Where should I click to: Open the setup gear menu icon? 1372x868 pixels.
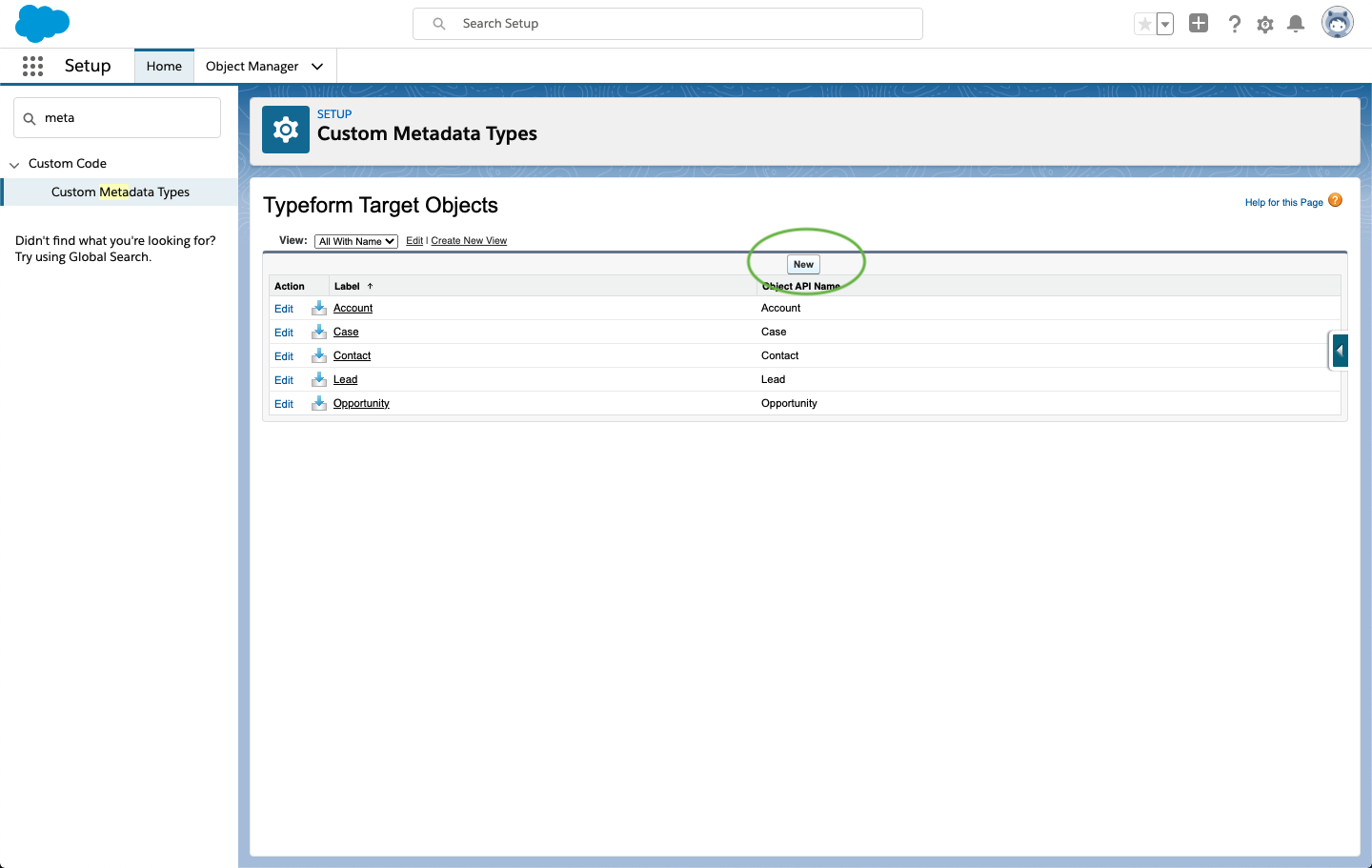coord(1265,25)
